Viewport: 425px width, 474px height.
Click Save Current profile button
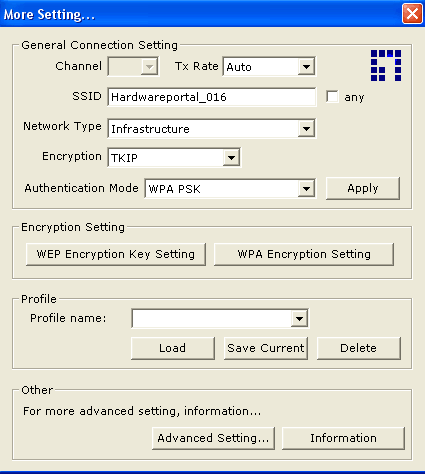266,348
